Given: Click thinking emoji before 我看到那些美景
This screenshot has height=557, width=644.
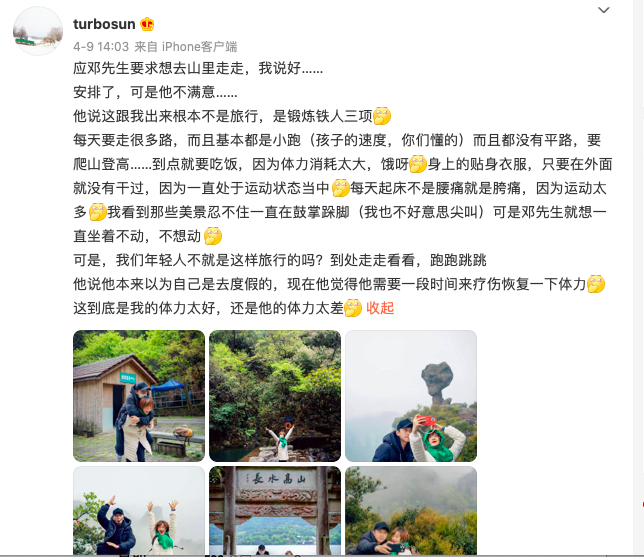Looking at the screenshot, I should (97, 212).
